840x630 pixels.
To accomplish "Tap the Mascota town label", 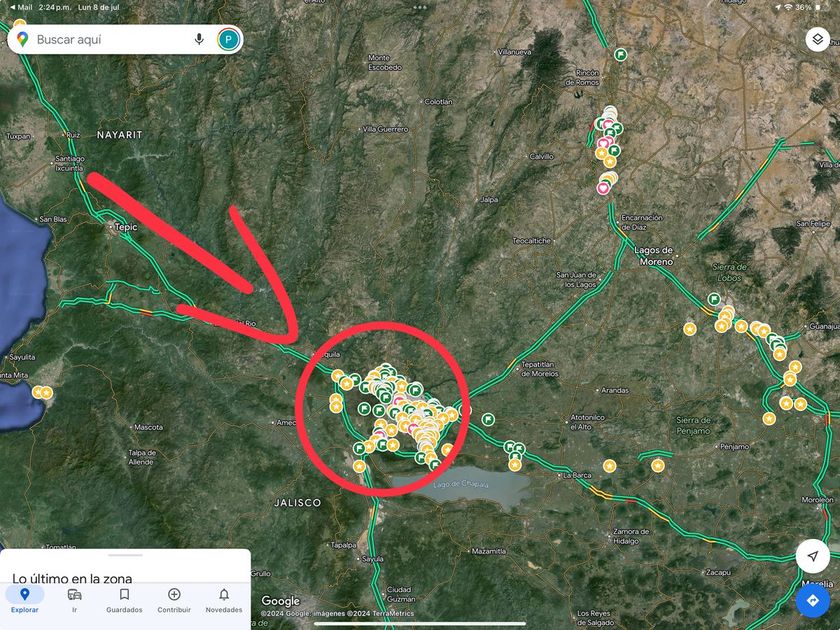I will pyautogui.click(x=148, y=428).
